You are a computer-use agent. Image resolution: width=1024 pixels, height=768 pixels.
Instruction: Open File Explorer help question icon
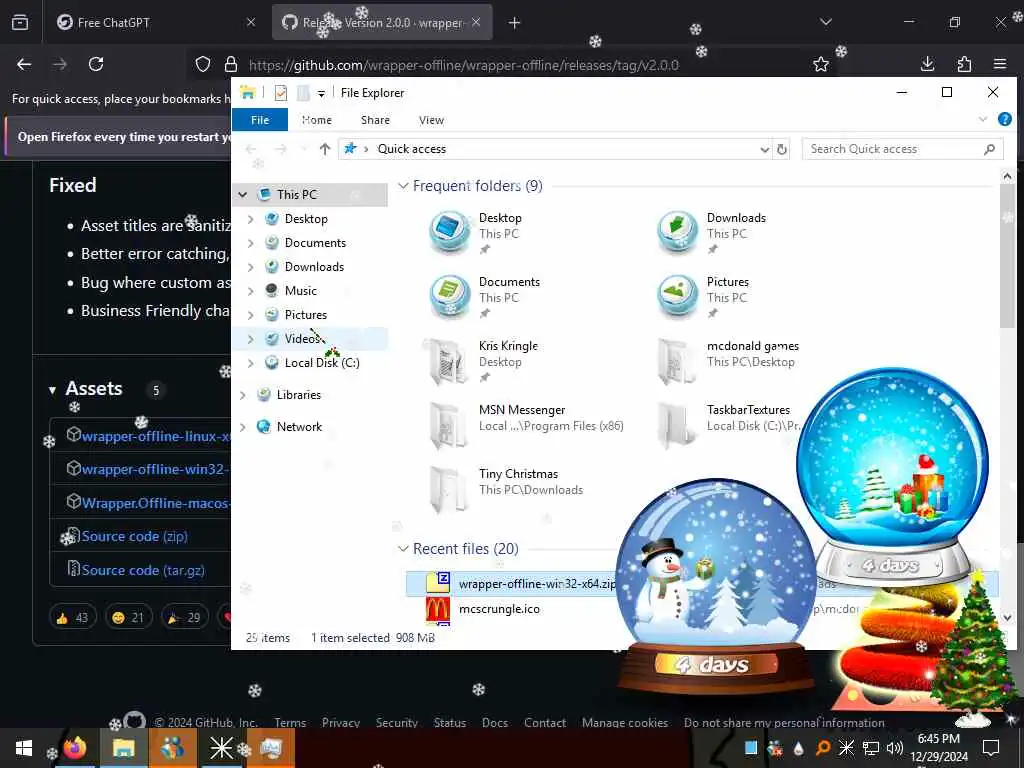coord(1005,119)
